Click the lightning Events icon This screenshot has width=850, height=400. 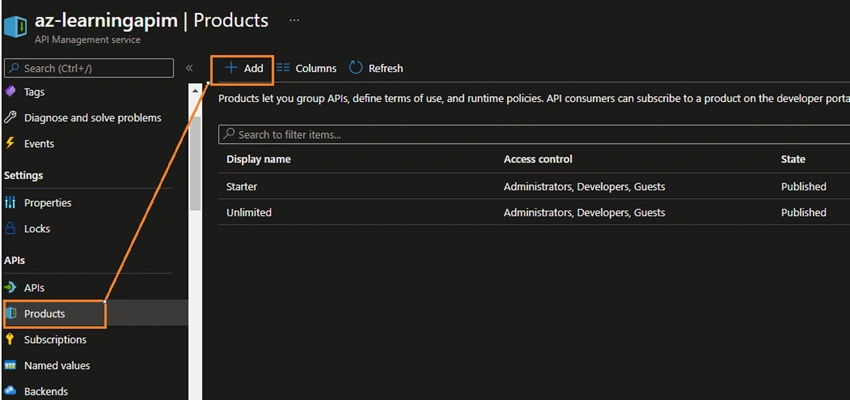coord(10,143)
